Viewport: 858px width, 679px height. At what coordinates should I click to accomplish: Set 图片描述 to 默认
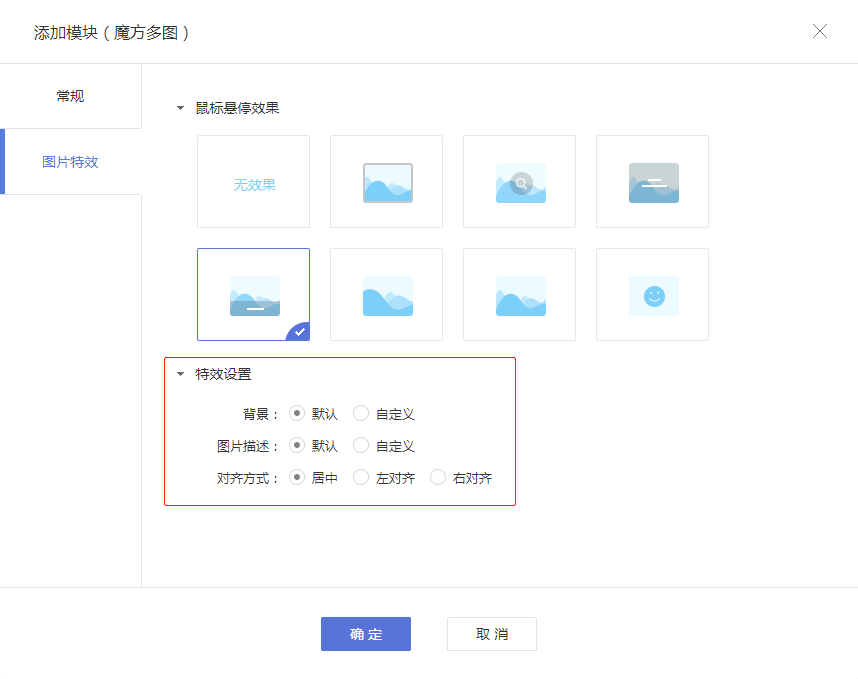point(297,445)
